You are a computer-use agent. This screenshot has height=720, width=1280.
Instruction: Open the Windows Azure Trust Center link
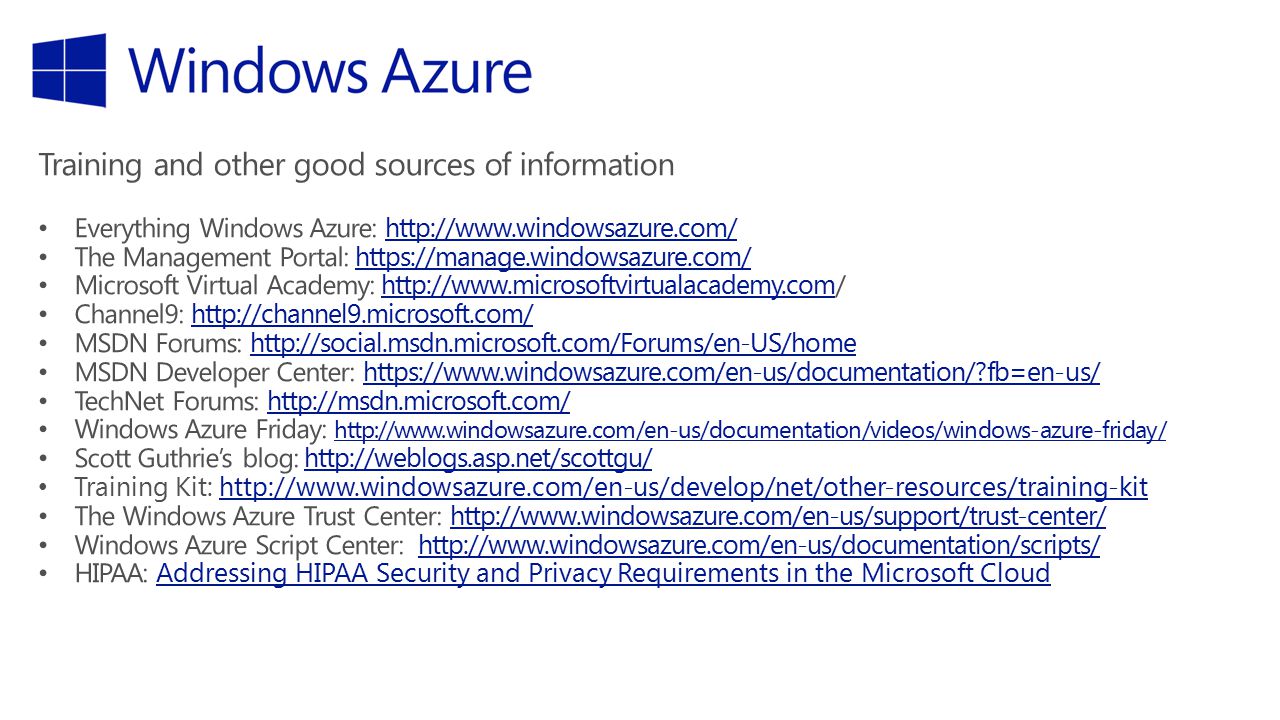pos(778,517)
